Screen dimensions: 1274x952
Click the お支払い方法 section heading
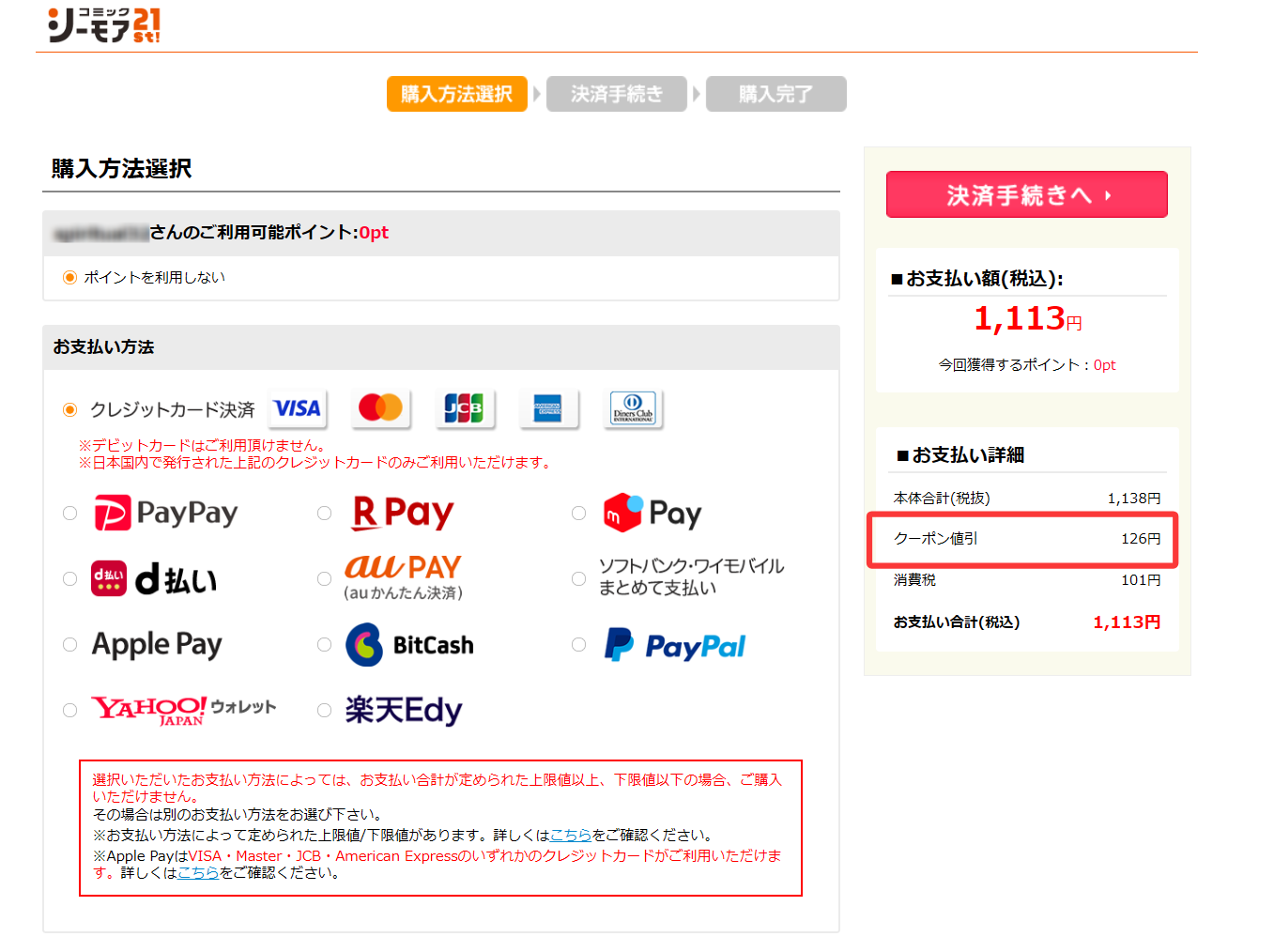pos(104,347)
